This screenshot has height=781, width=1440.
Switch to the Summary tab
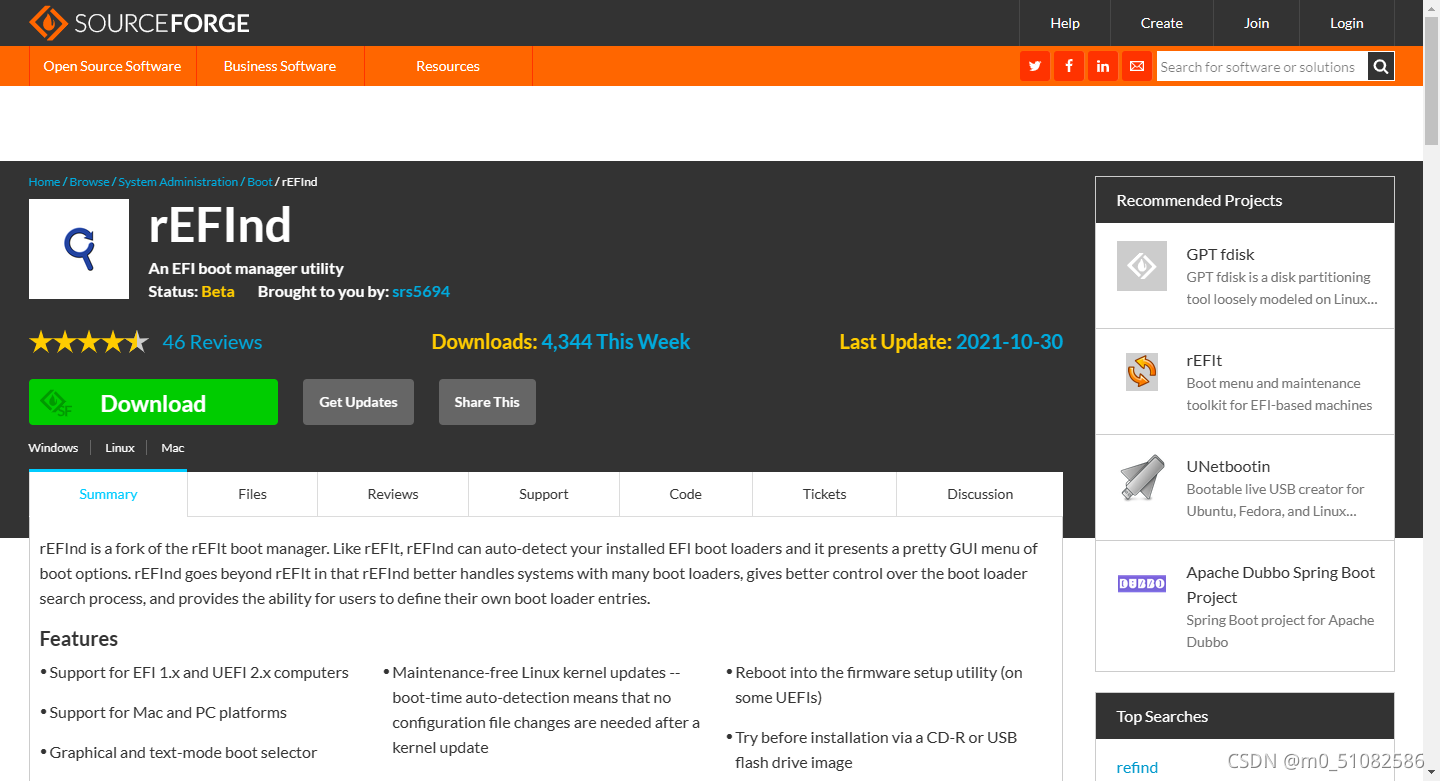tap(108, 494)
